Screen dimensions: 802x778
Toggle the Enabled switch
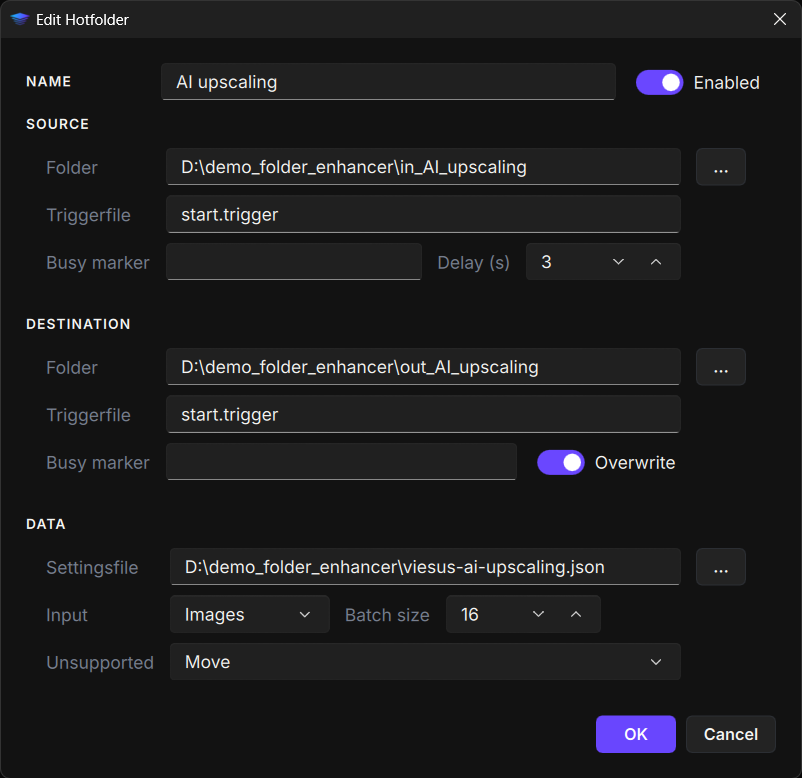pos(659,82)
